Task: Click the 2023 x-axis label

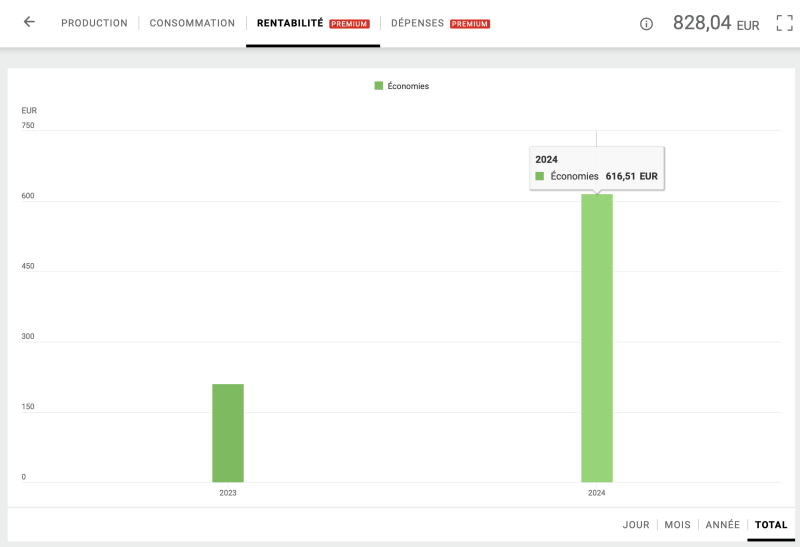Action: [228, 493]
